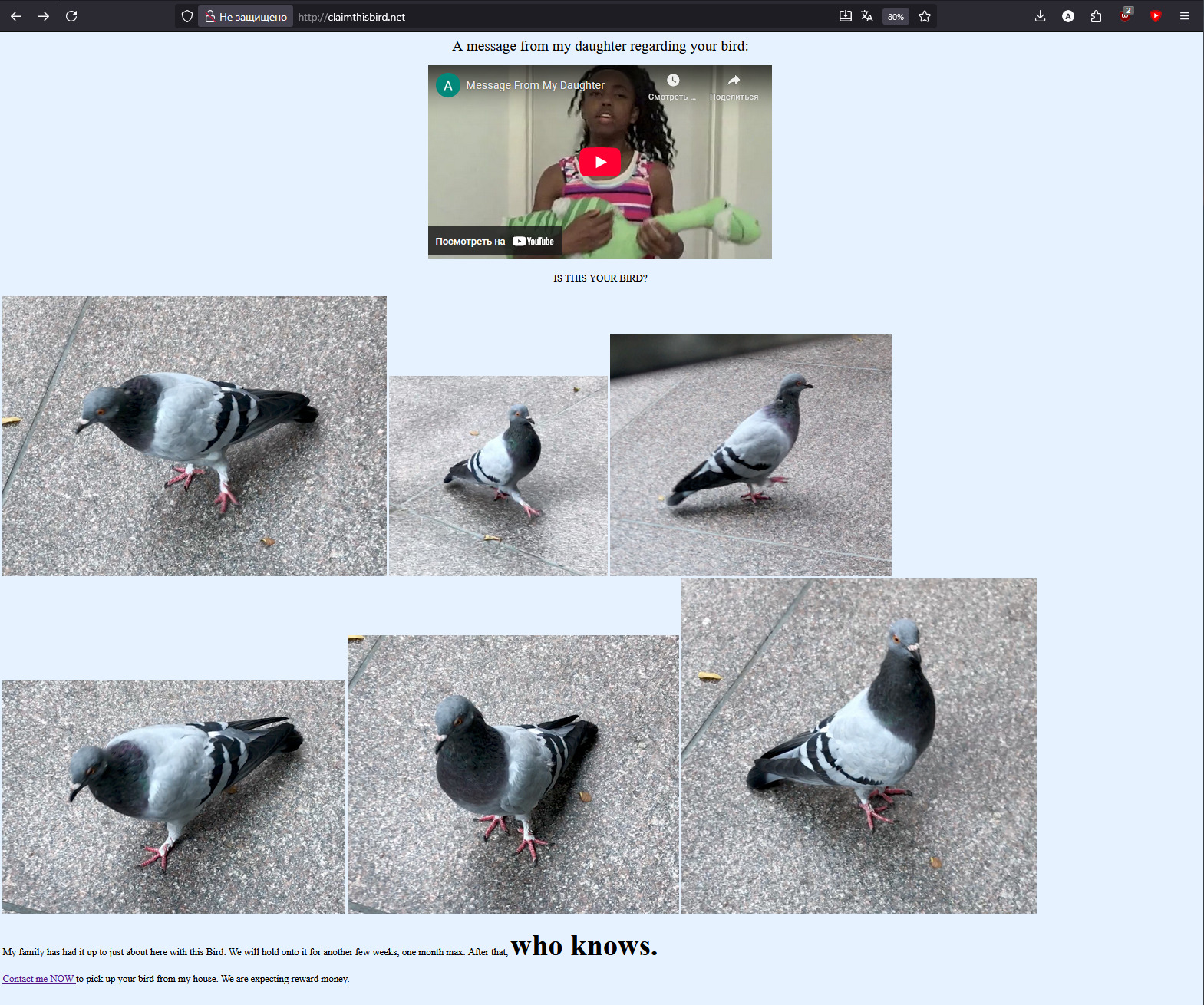Click the URL address field
This screenshot has height=1005, width=1204.
click(x=537, y=17)
